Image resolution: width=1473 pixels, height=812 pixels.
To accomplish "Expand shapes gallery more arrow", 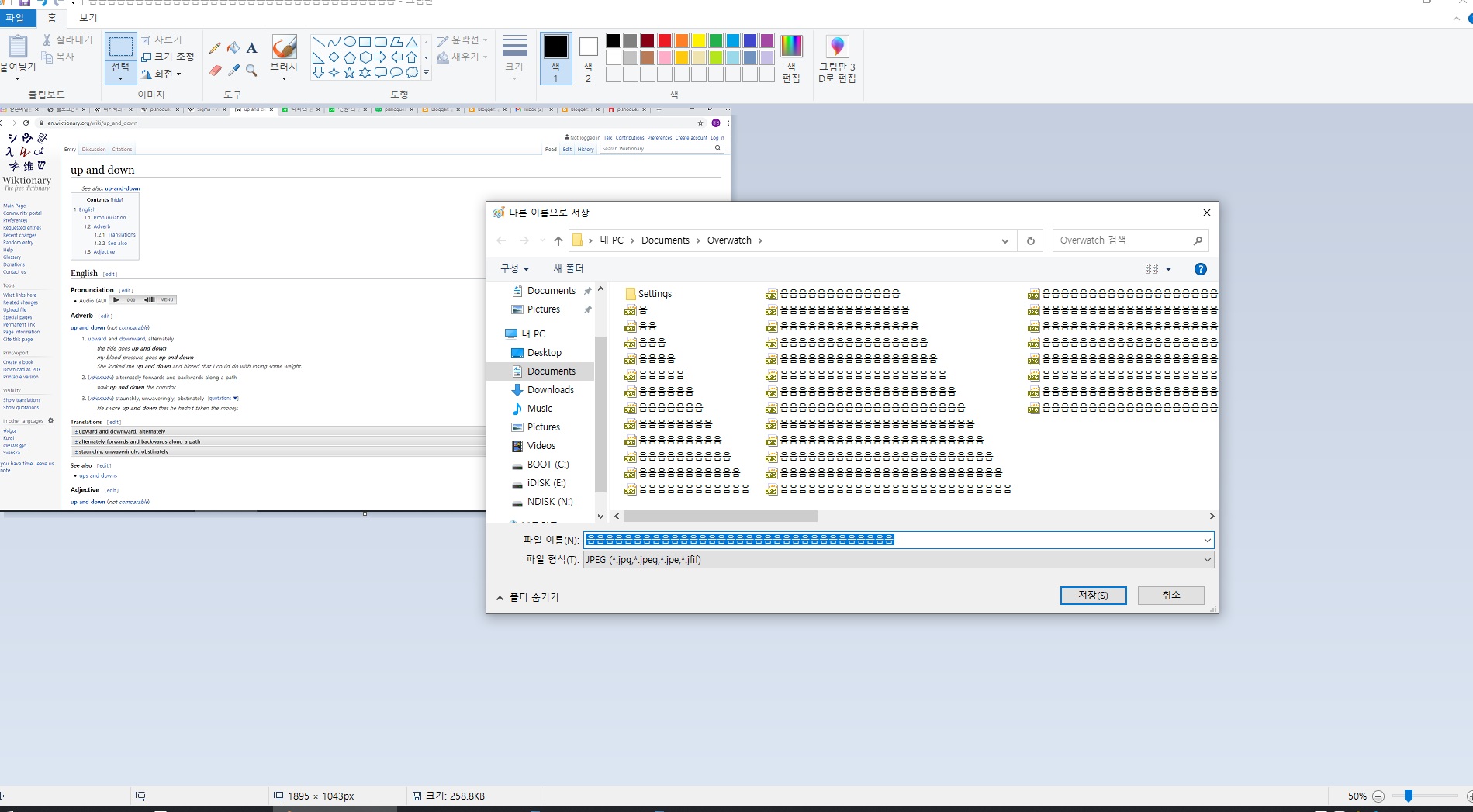I will pos(426,73).
